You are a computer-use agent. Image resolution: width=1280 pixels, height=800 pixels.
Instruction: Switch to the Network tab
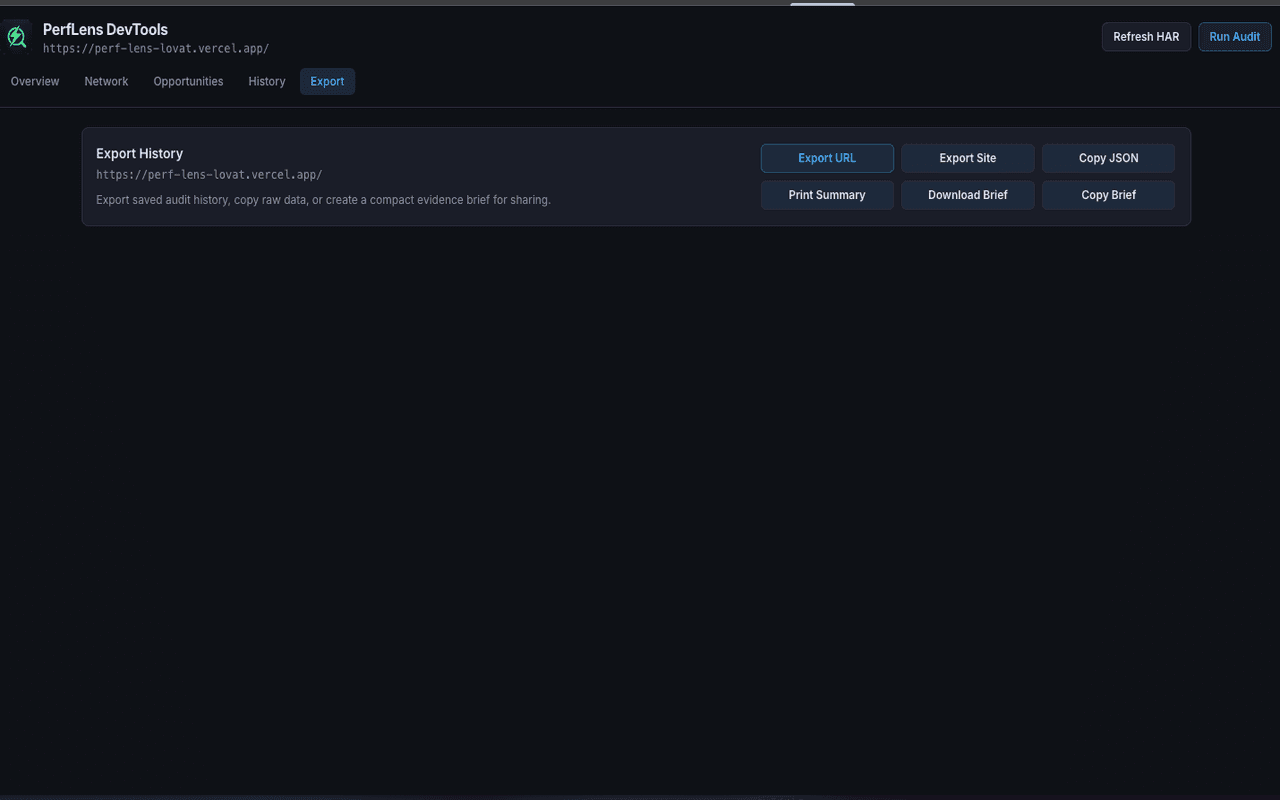point(106,82)
